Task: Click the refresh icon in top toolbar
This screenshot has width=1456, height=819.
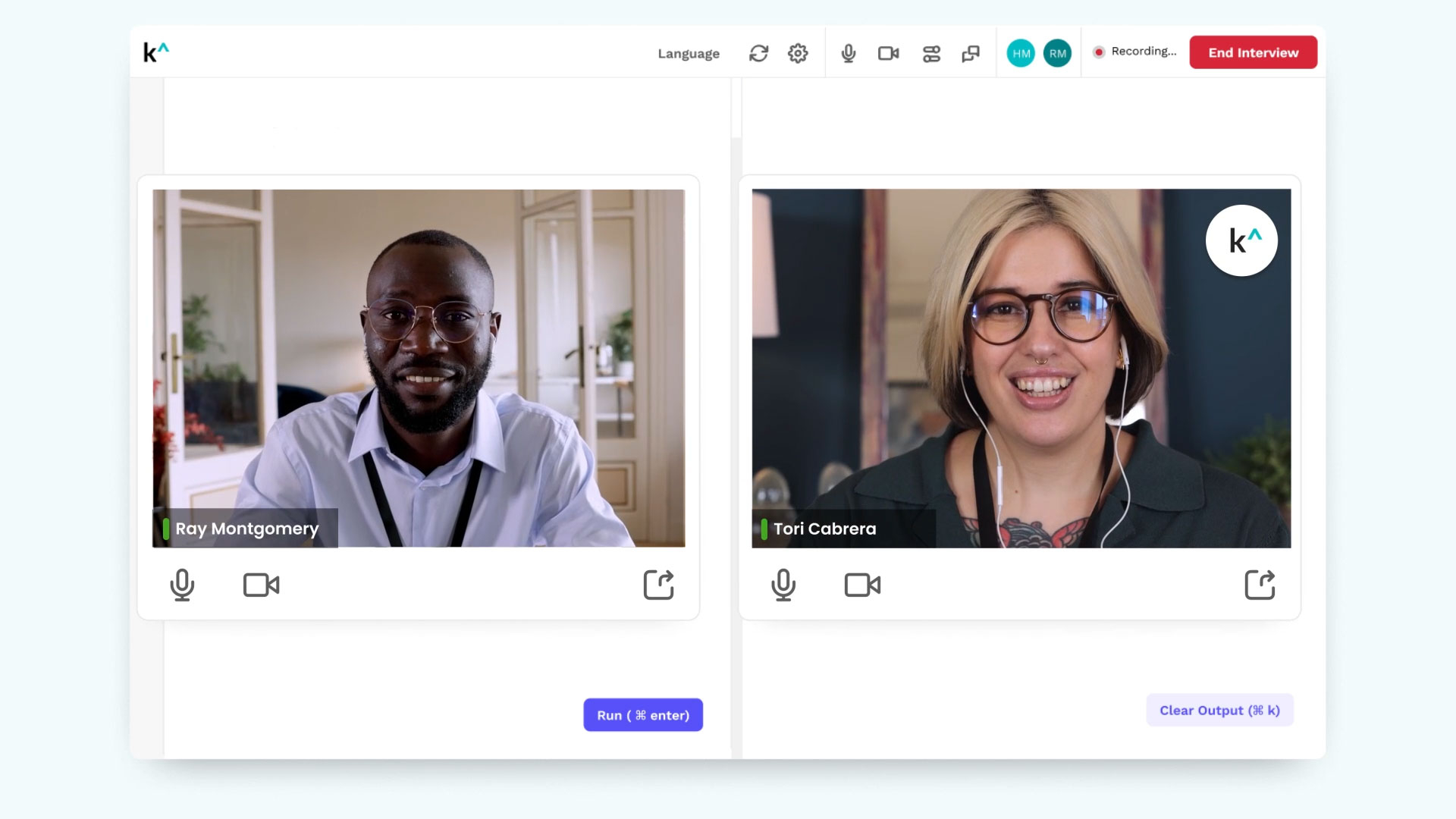Action: click(758, 53)
